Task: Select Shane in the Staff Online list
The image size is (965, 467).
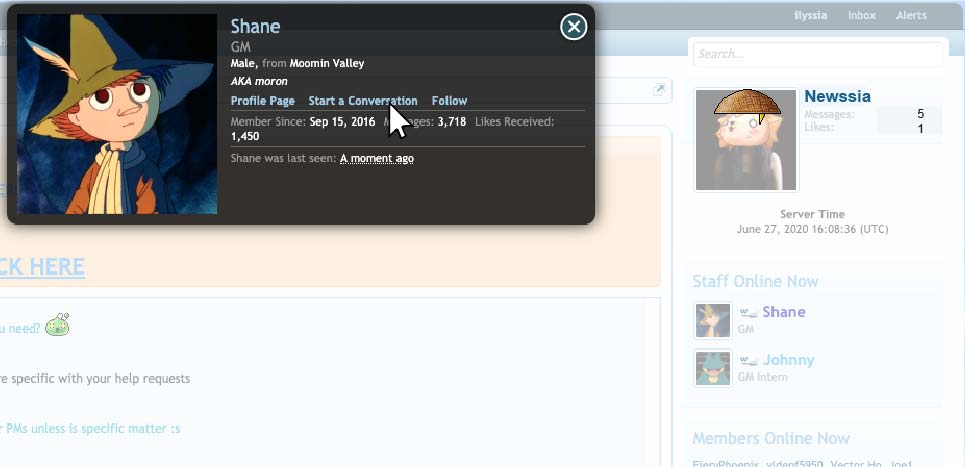Action: pyautogui.click(x=784, y=312)
